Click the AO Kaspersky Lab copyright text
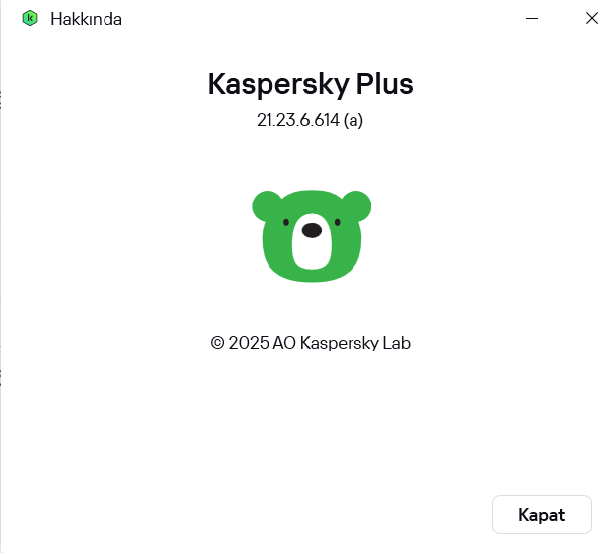613x555 pixels. click(341, 344)
